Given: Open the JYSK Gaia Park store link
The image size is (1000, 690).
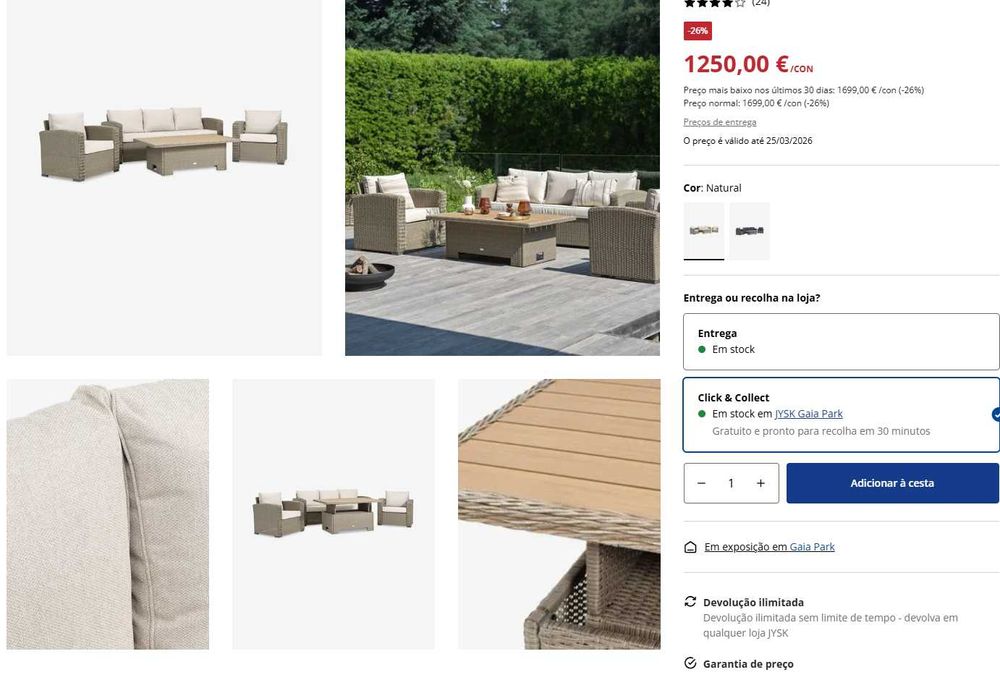Looking at the screenshot, I should 808,414.
